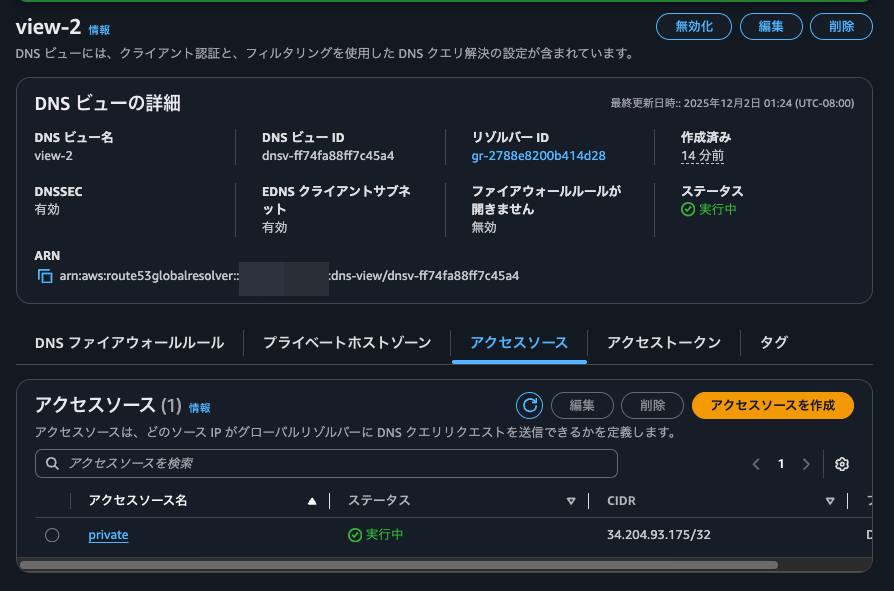Click the search magnifier icon
894x591 pixels.
[52, 464]
